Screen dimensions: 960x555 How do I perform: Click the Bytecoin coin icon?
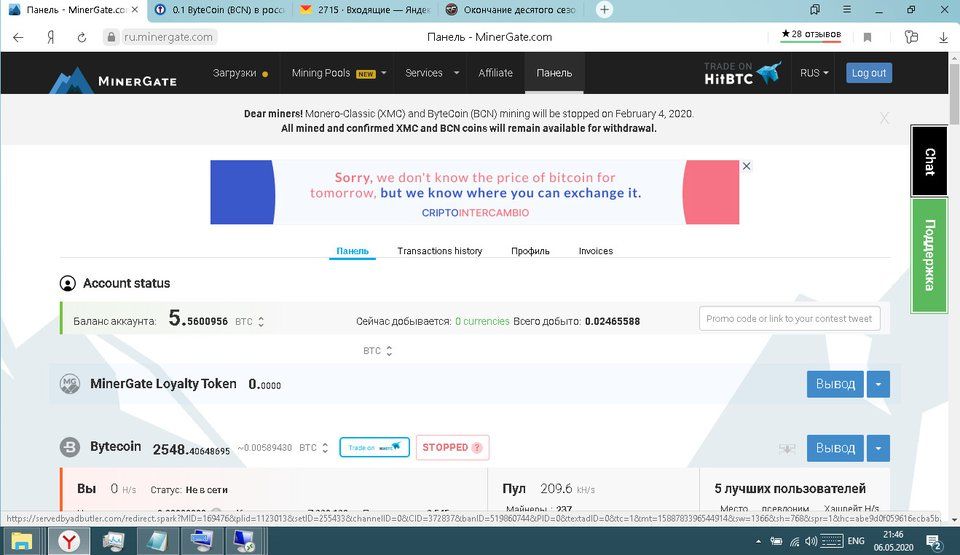click(x=70, y=447)
